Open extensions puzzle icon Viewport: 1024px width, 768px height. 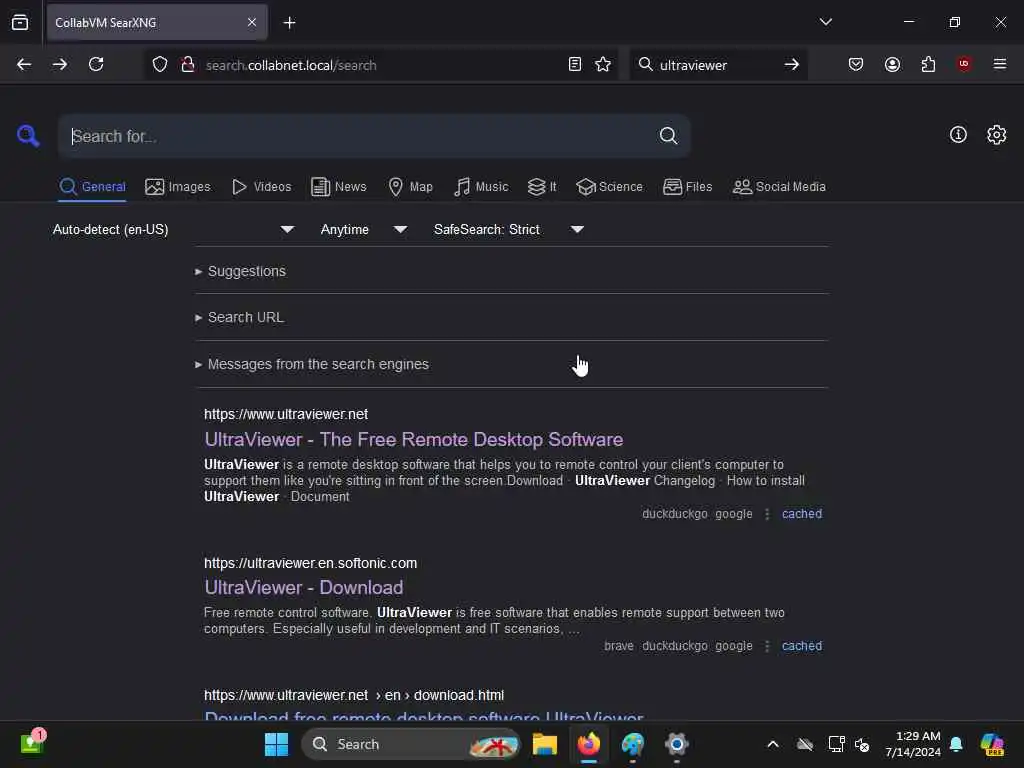(x=928, y=64)
